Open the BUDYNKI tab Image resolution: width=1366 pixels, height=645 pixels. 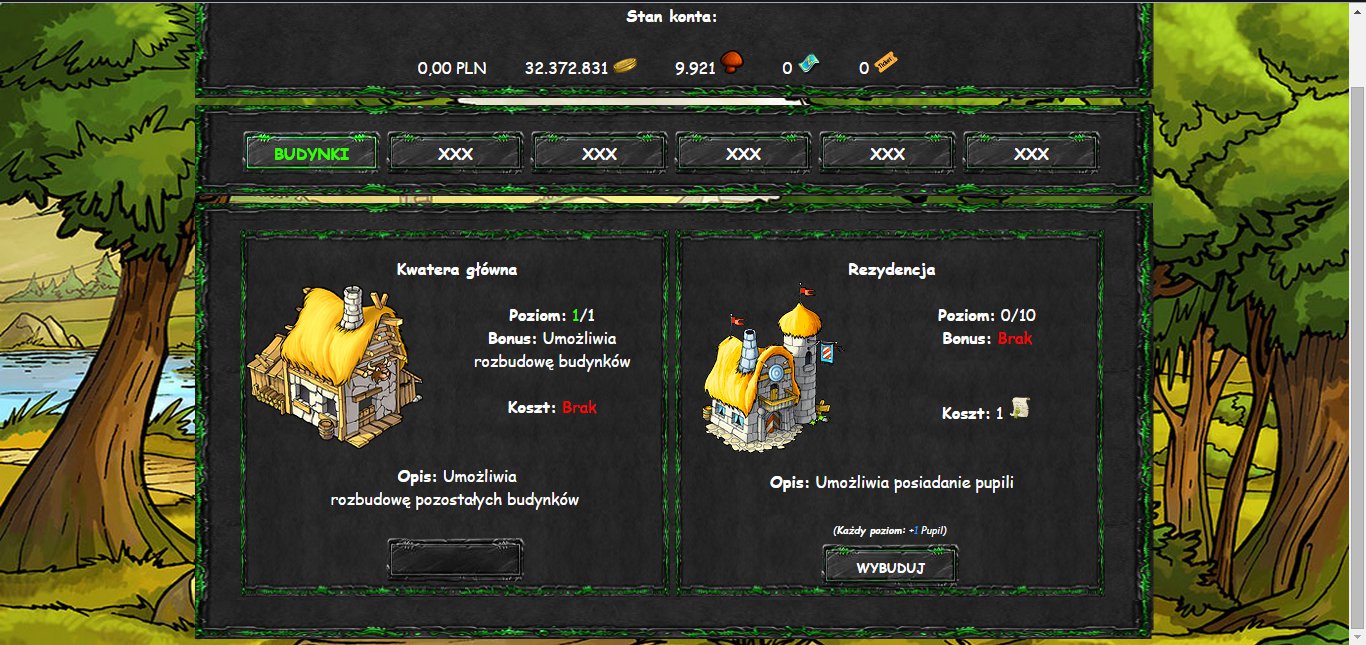311,154
